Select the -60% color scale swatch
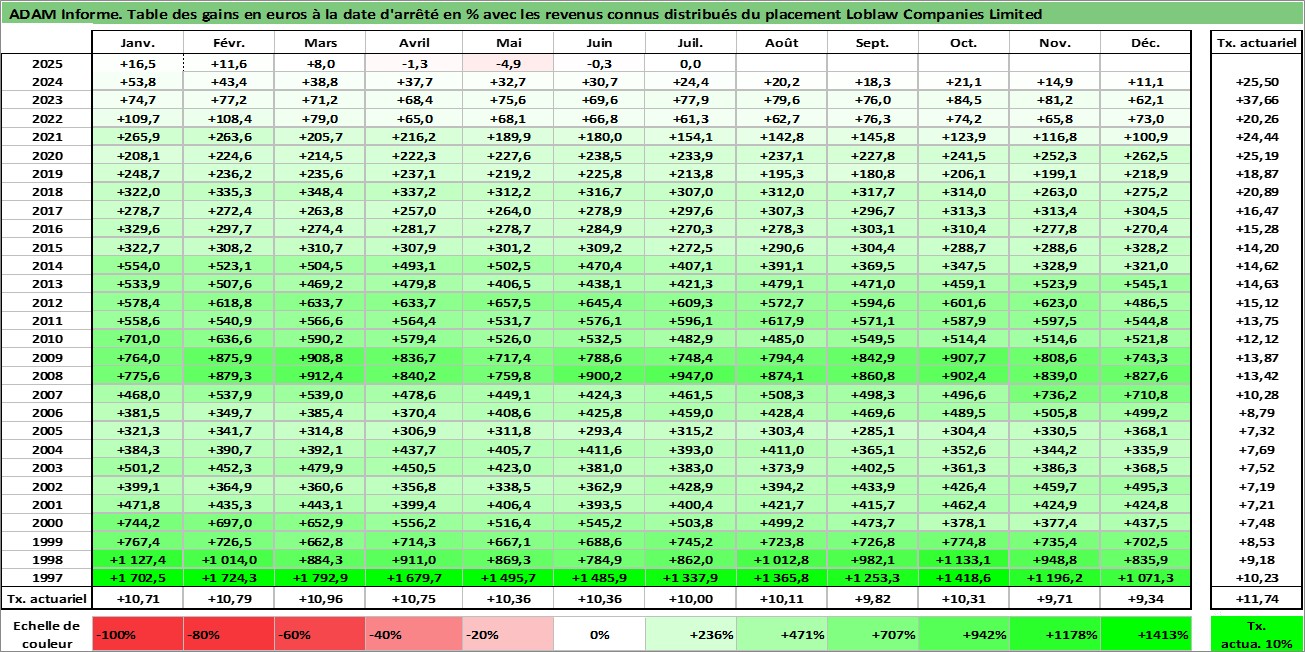This screenshot has height=652, width=1305. [x=320, y=633]
